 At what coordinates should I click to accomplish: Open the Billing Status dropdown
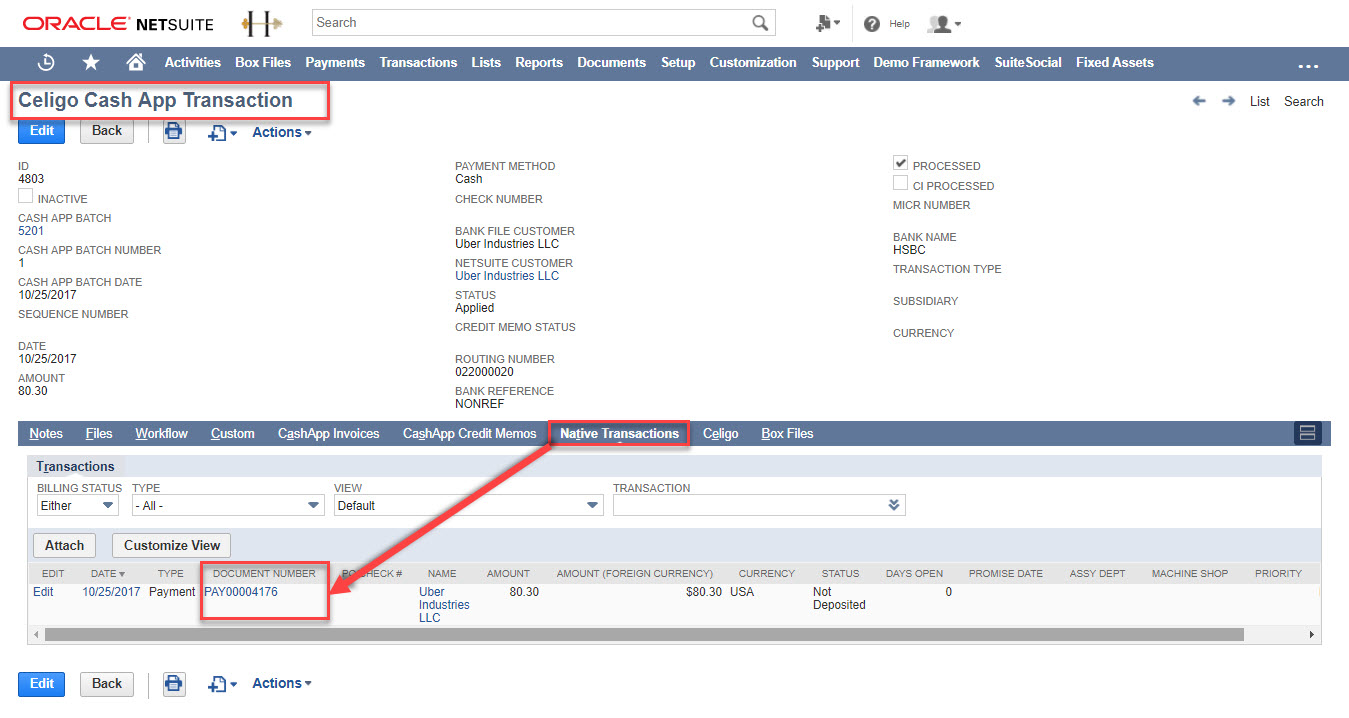[77, 505]
